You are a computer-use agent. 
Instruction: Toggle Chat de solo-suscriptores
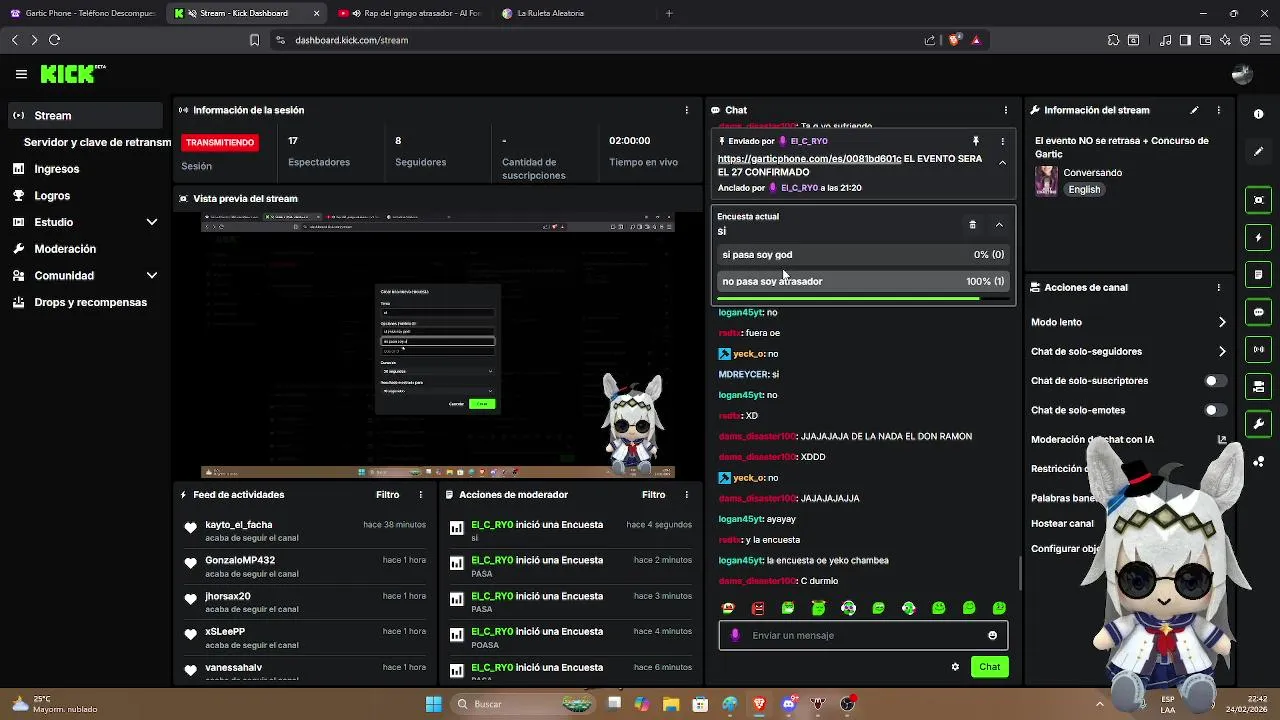(1215, 381)
